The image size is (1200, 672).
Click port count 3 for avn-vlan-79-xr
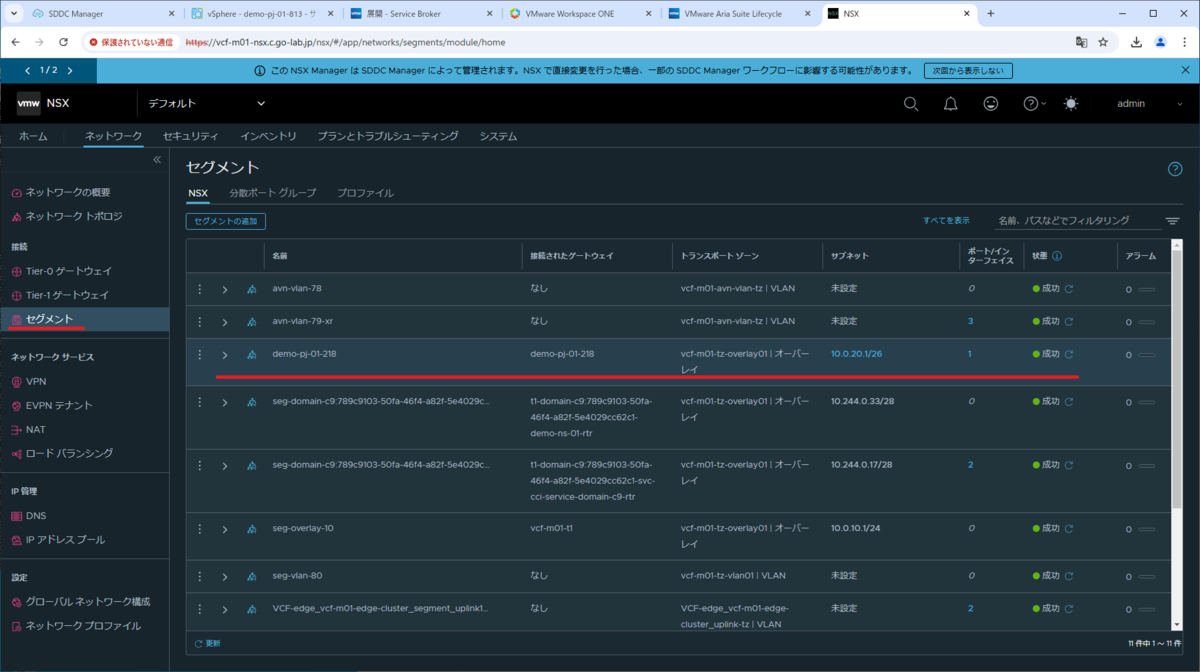[x=970, y=321]
